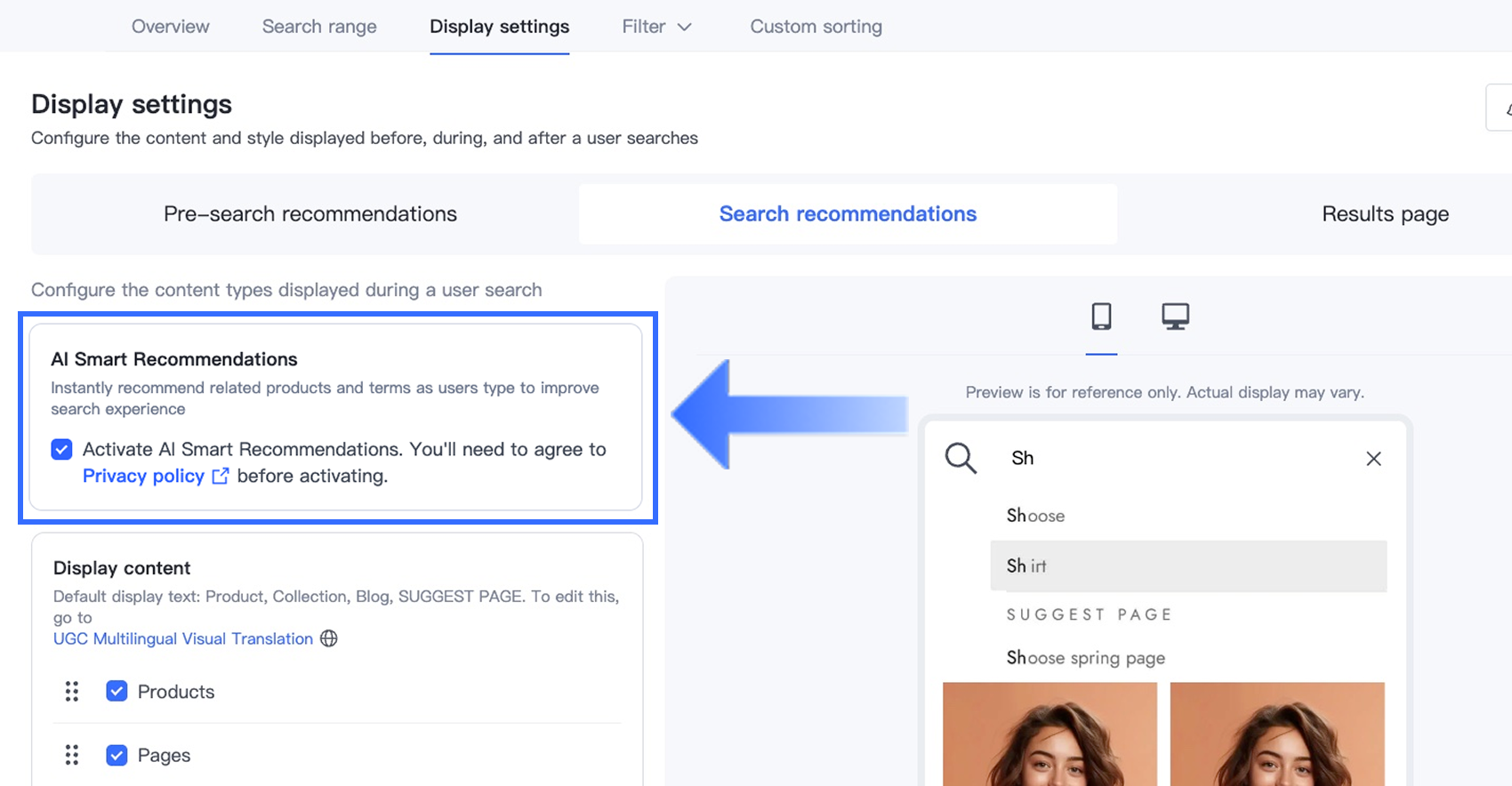Click the external link icon after Privacy policy
This screenshot has height=786, width=1512.
click(221, 476)
